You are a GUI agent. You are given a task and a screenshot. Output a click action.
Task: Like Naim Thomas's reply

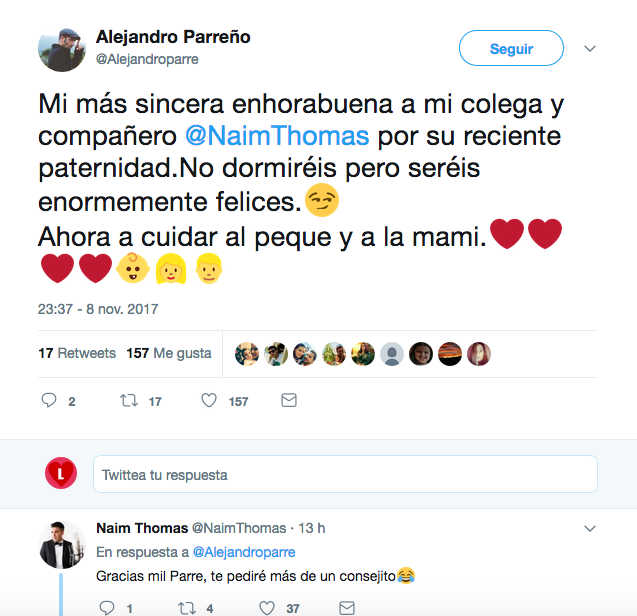(x=266, y=607)
